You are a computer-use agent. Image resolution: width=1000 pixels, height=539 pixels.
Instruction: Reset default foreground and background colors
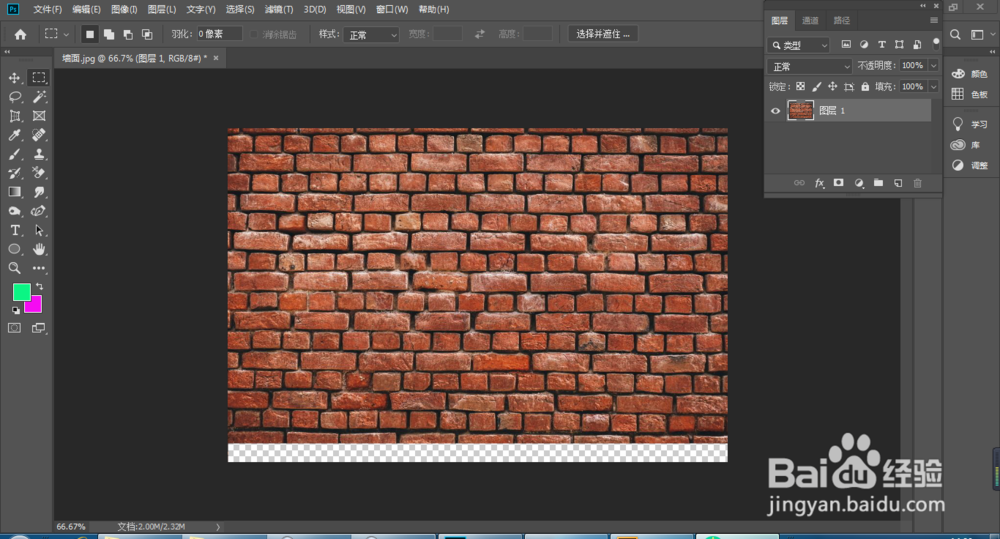click(x=15, y=310)
